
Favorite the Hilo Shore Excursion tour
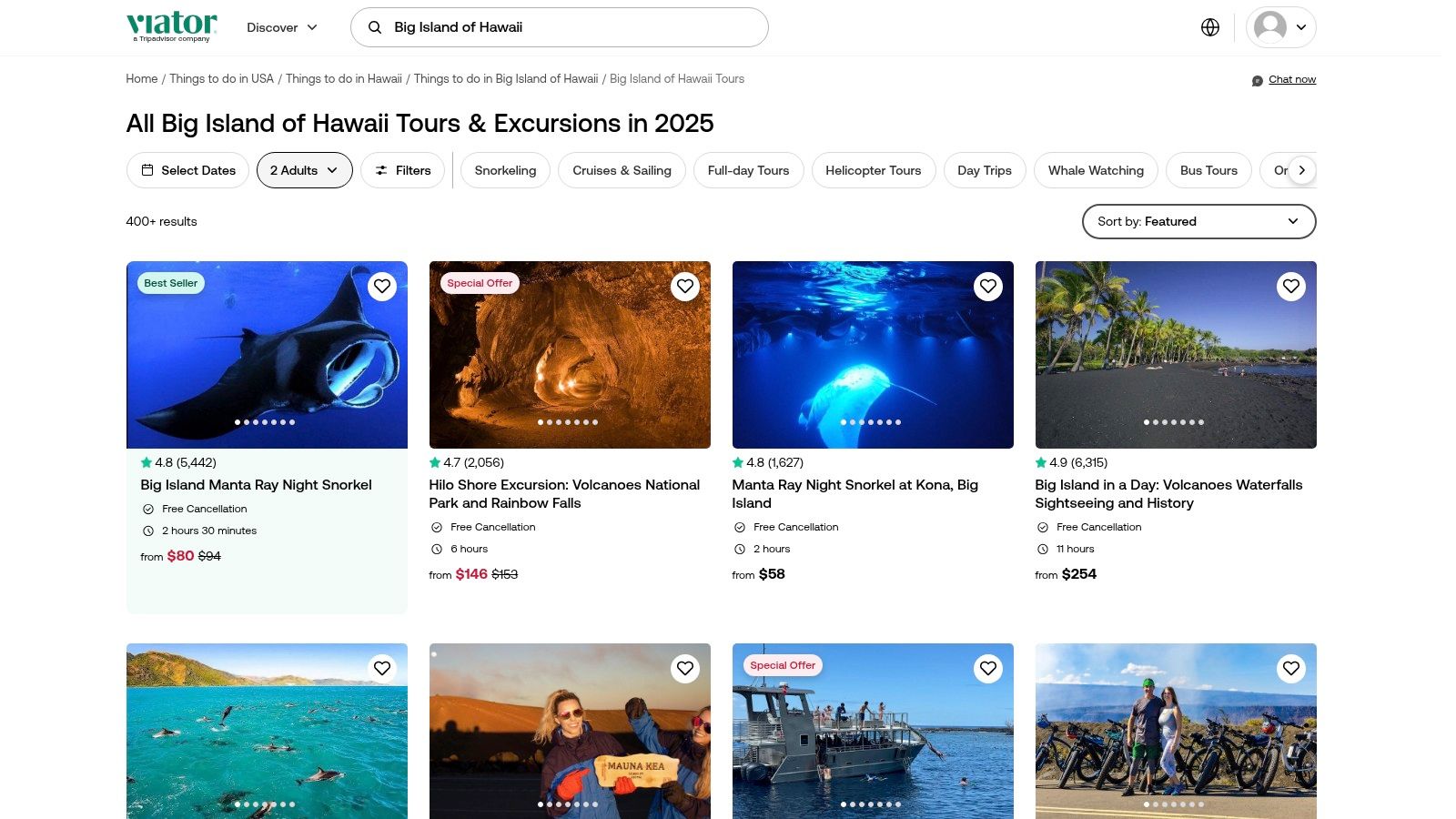coord(685,287)
